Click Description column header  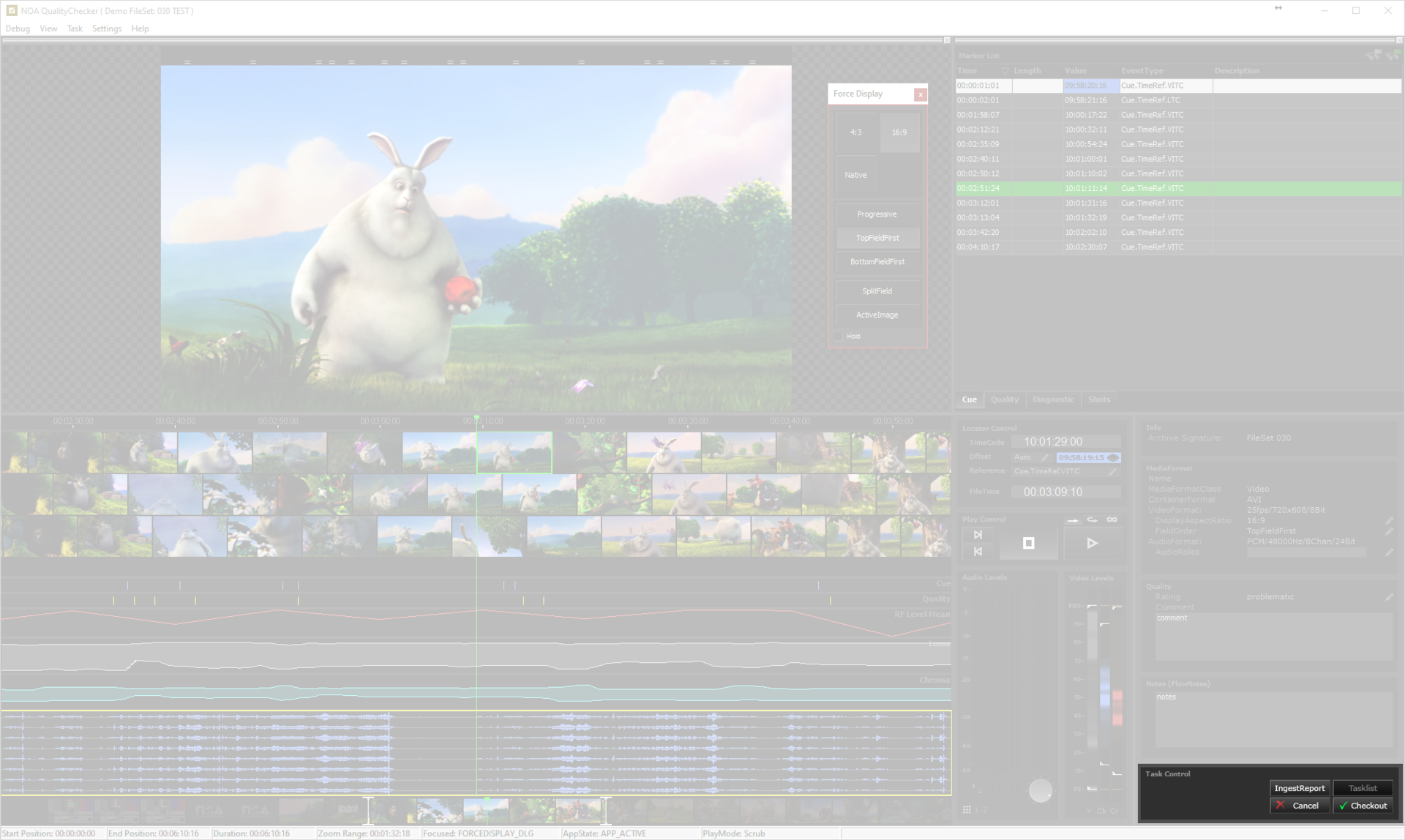1237,71
